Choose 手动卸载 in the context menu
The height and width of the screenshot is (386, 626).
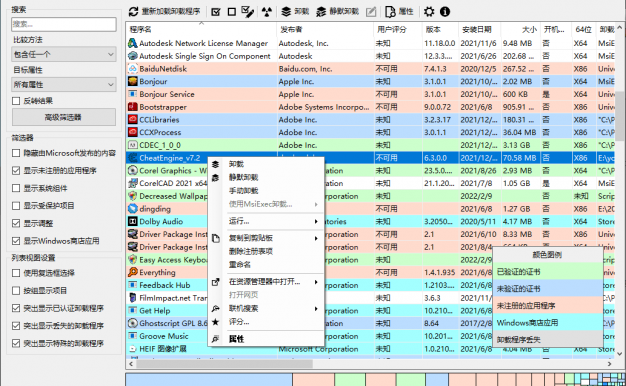[266, 191]
